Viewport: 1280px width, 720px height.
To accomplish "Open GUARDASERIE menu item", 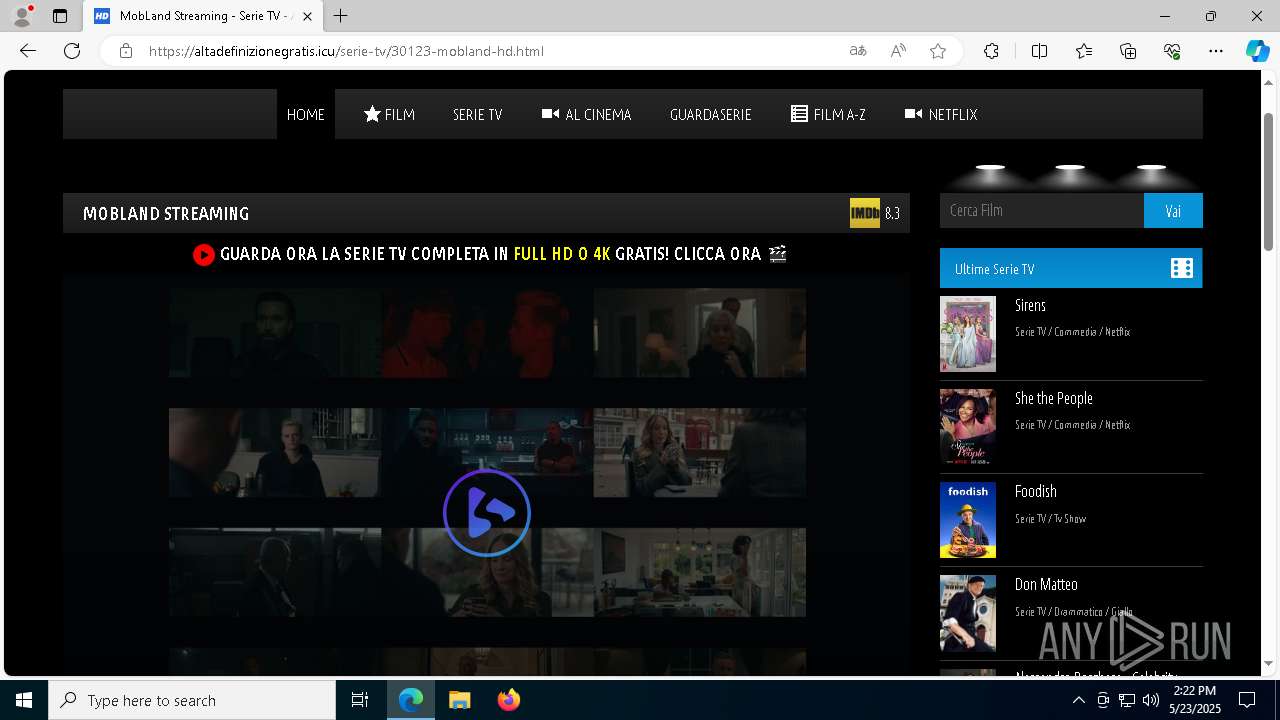I will coord(711,114).
